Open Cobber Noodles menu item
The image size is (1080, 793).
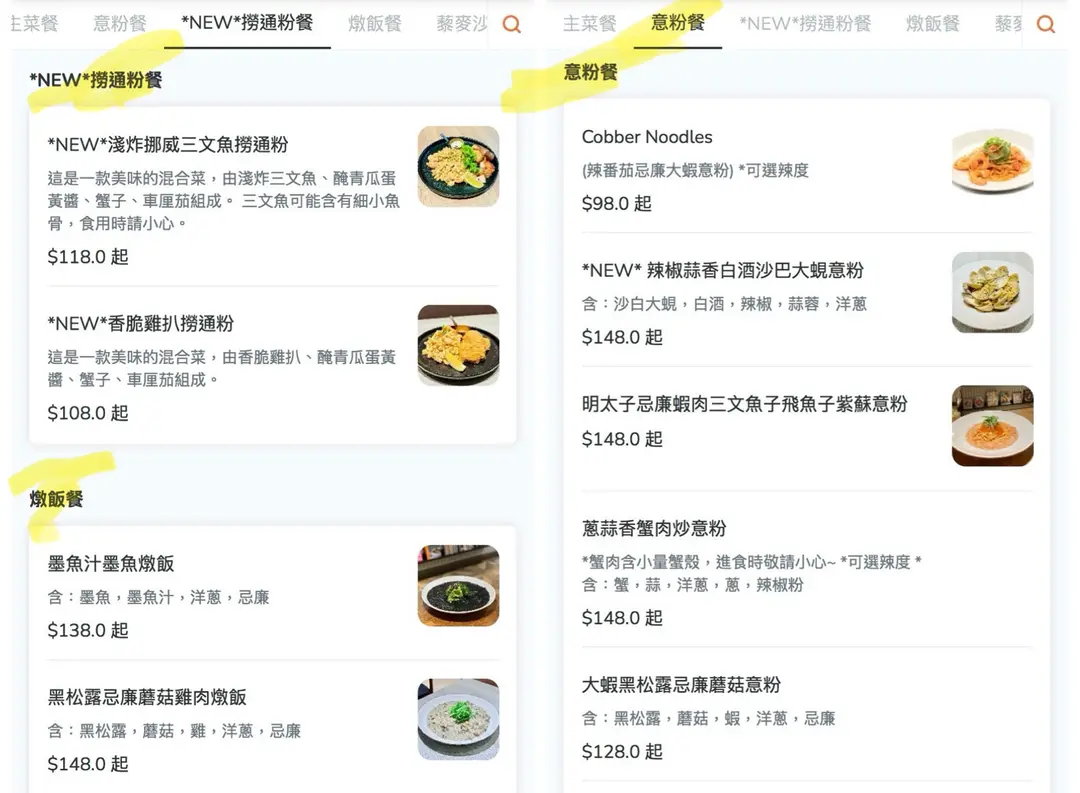807,169
